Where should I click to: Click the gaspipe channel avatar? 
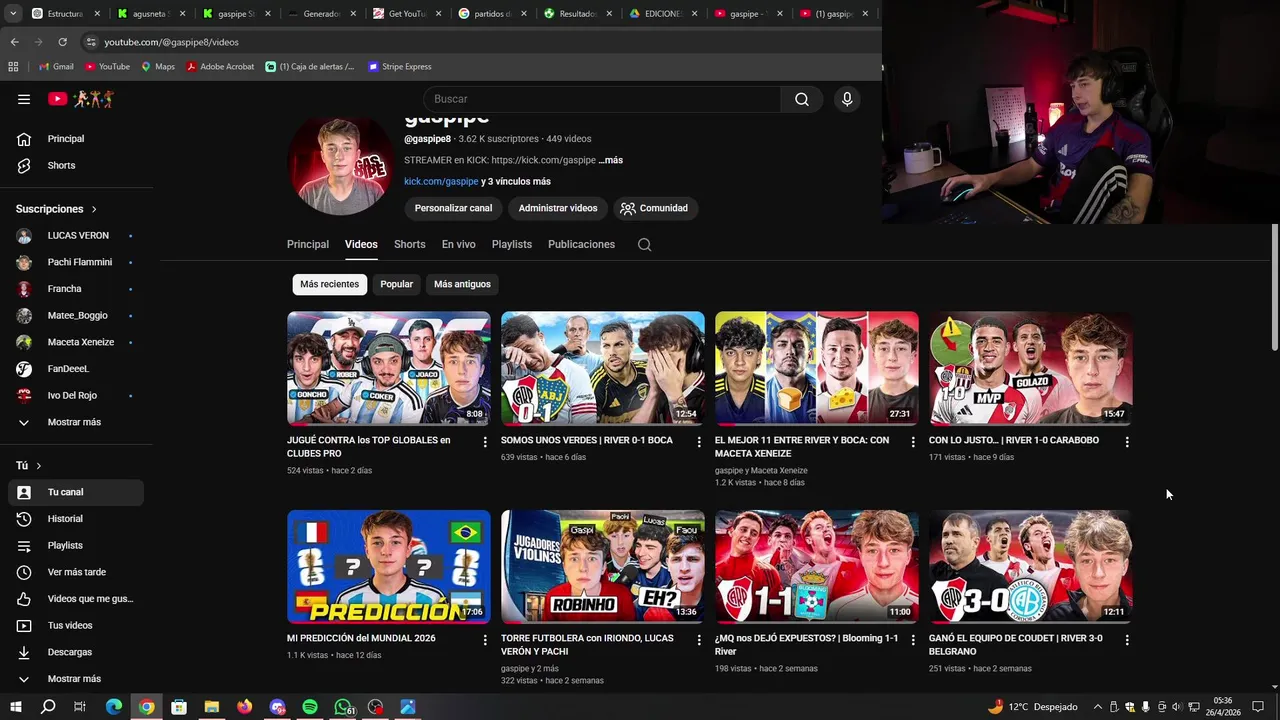(340, 165)
